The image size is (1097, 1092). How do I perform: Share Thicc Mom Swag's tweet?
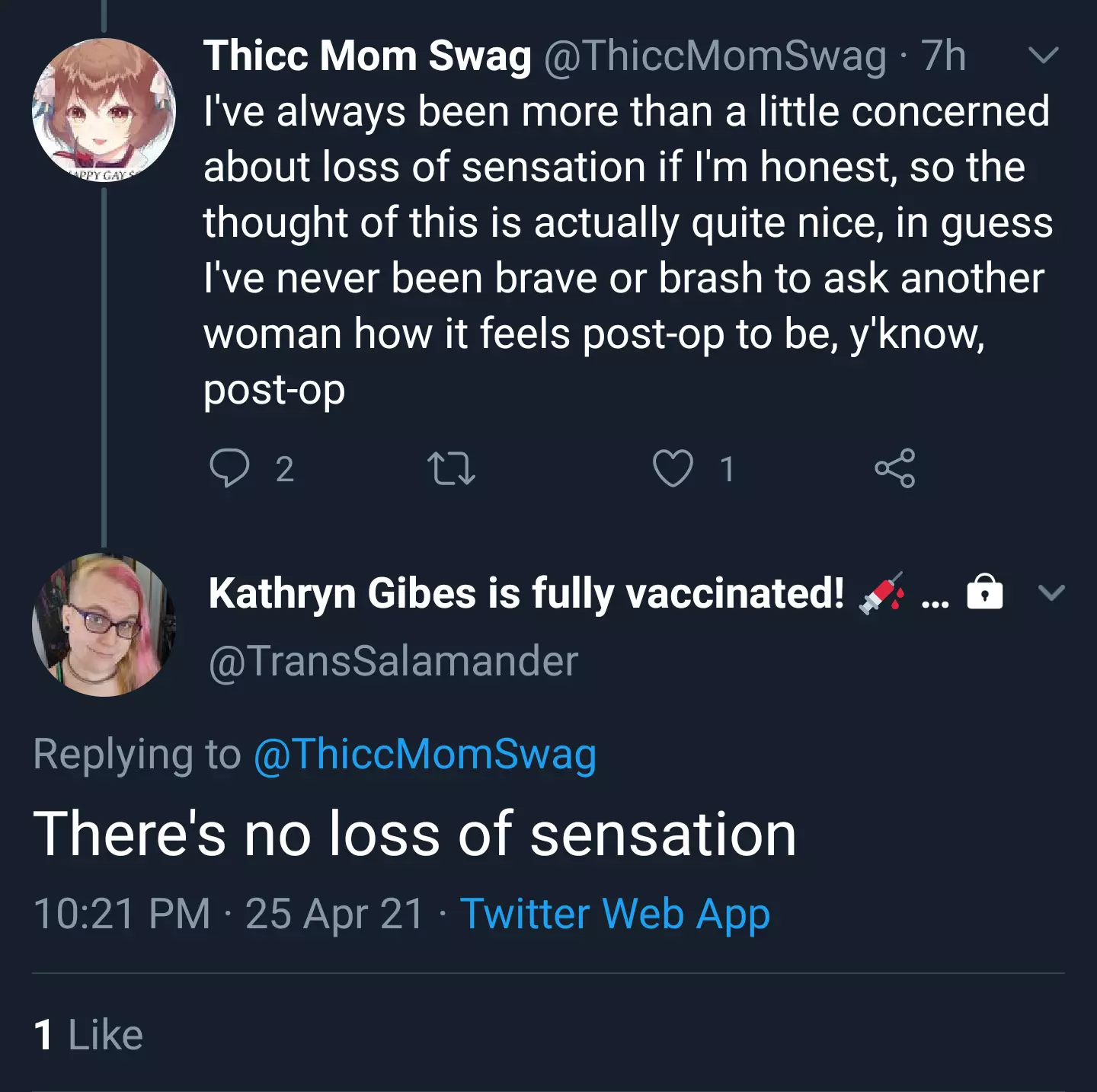[x=895, y=468]
